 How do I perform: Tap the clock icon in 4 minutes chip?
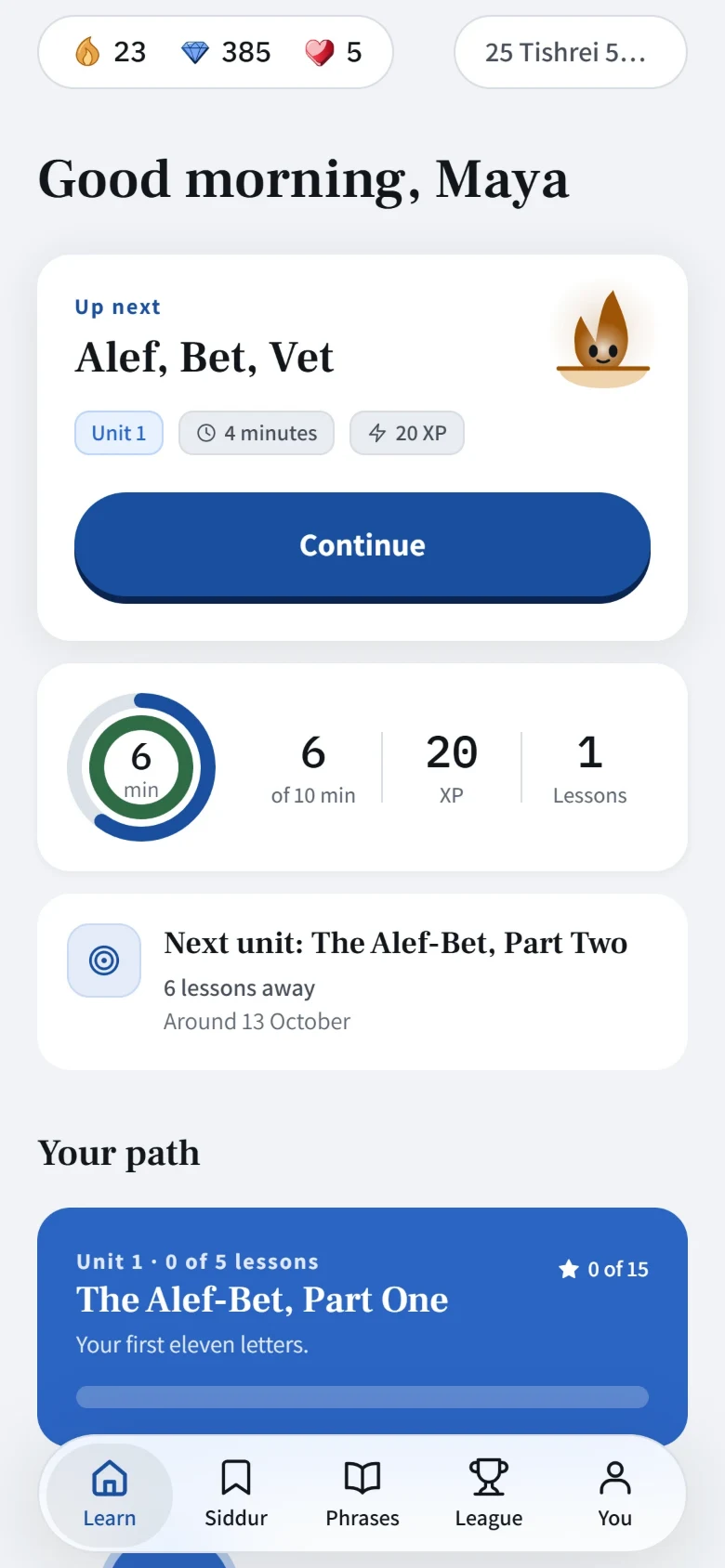(x=206, y=433)
